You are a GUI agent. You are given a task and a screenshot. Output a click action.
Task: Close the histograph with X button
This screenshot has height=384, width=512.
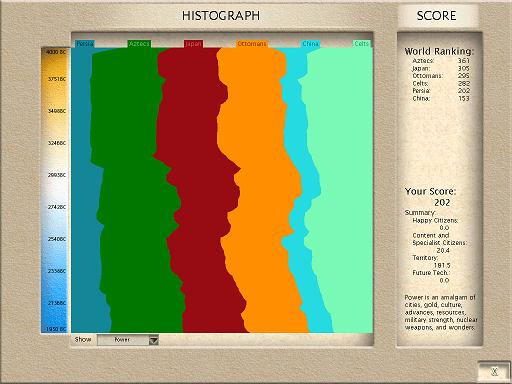click(495, 371)
